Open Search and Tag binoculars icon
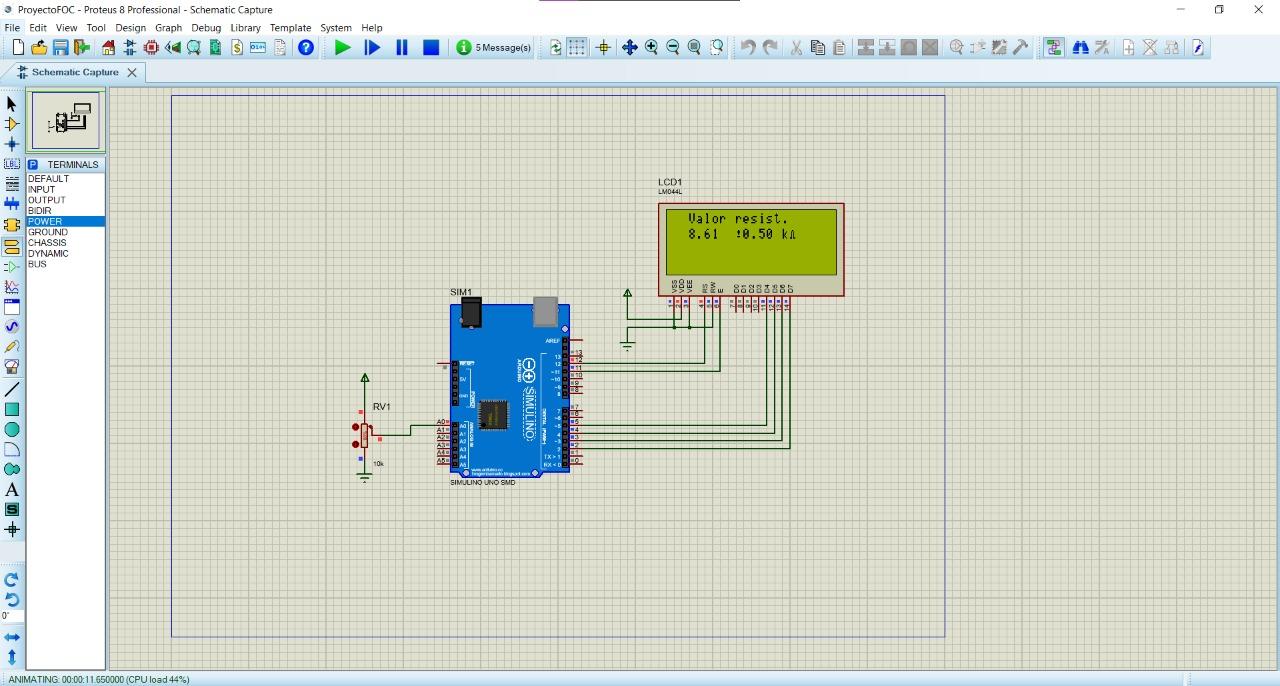Screen dimensions: 1280x686 click(1080, 47)
